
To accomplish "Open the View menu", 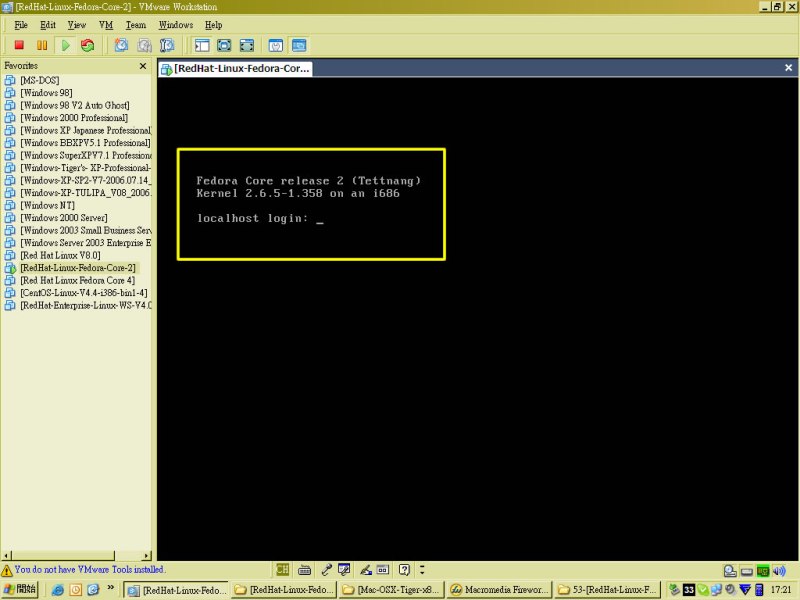I will 77,25.
